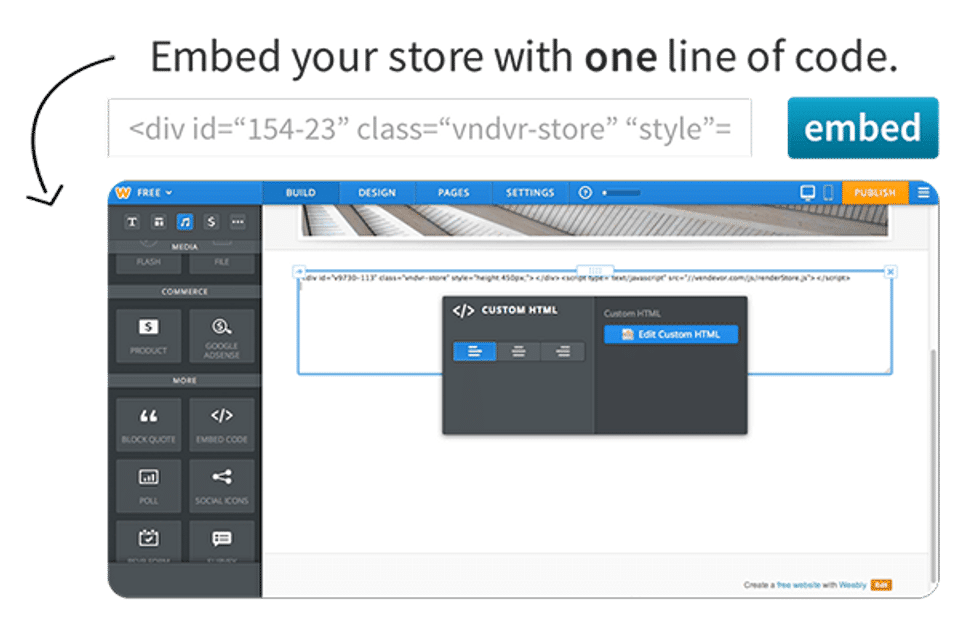Click the Weebly footer link
Viewport: 960px width, 624px height.
coord(852,585)
